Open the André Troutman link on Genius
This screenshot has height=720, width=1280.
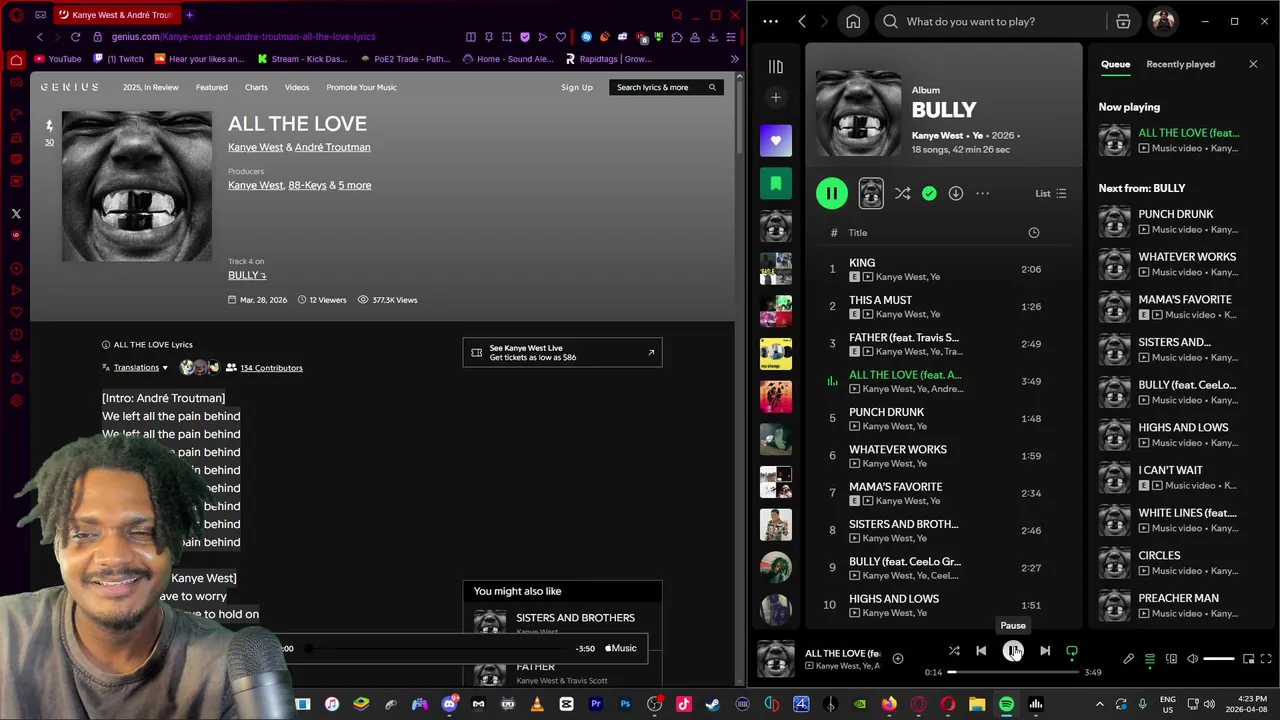click(x=332, y=147)
